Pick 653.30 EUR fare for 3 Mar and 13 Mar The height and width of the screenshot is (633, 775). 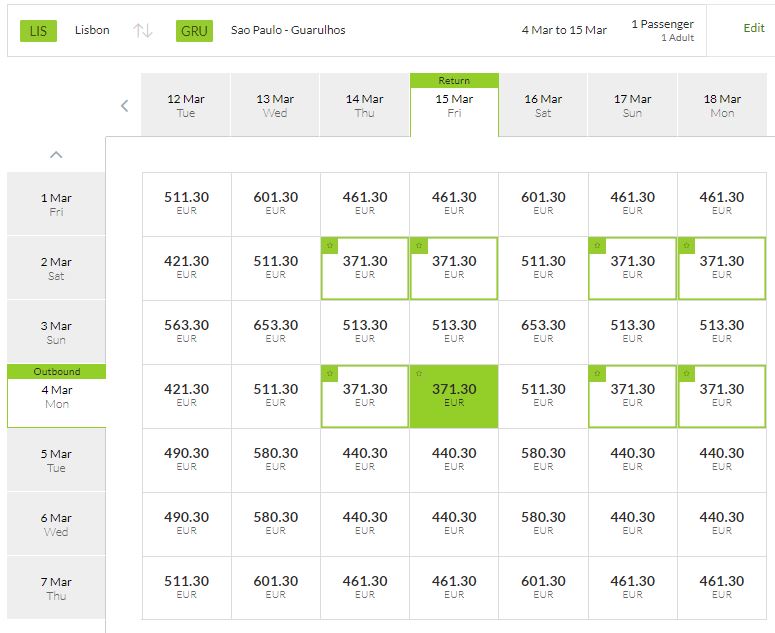click(276, 332)
